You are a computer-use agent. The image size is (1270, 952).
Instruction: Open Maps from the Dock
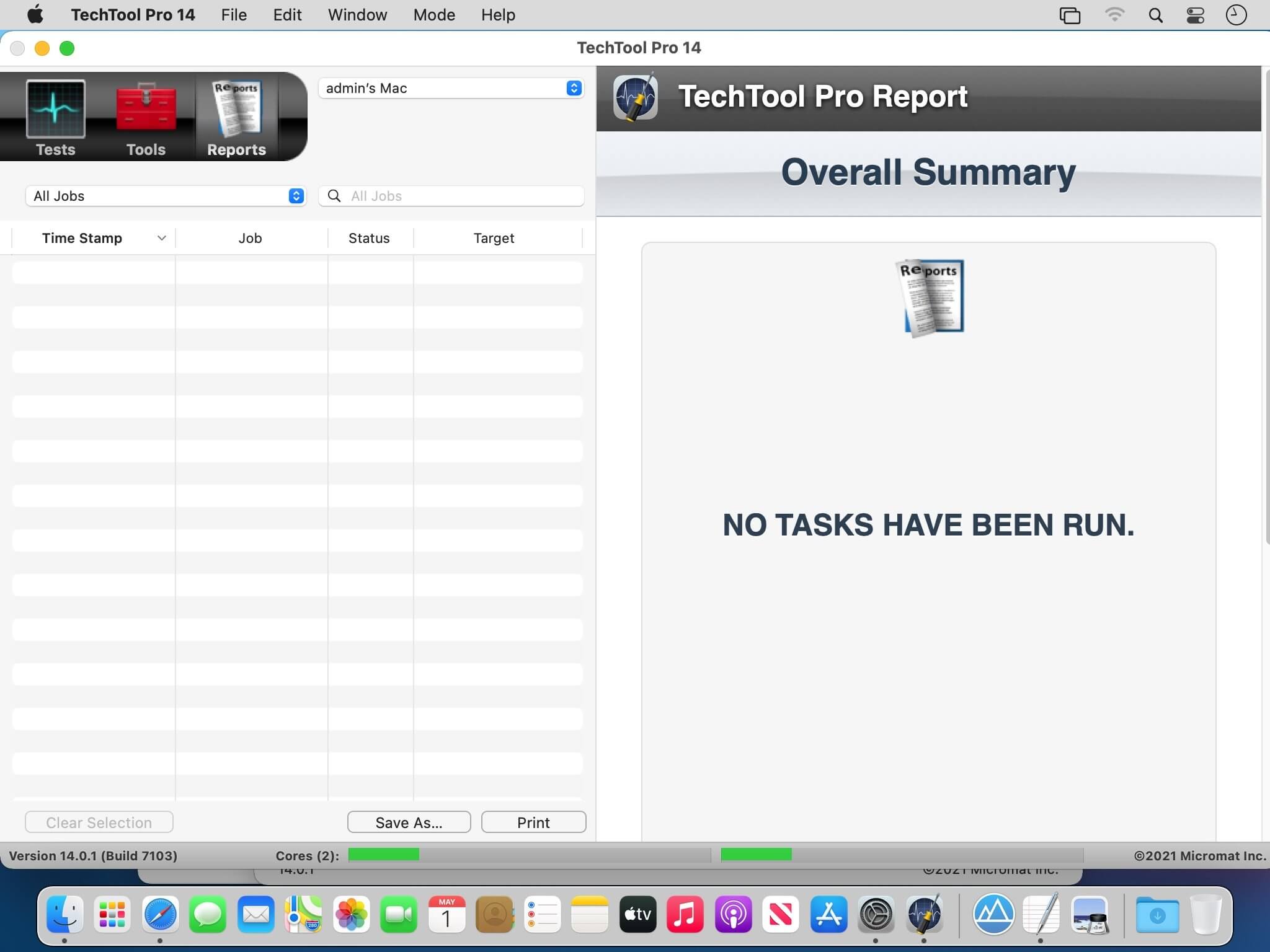click(303, 914)
